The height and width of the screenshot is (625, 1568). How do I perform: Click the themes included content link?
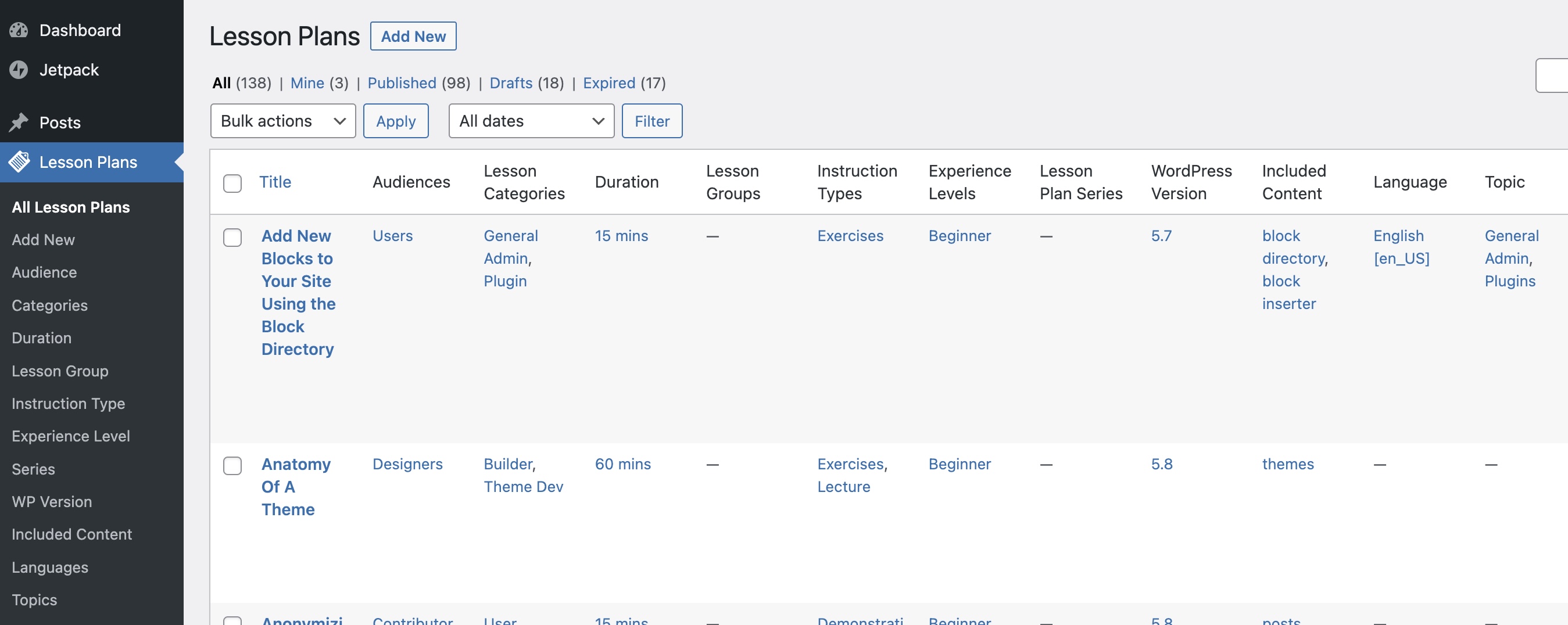click(1288, 464)
